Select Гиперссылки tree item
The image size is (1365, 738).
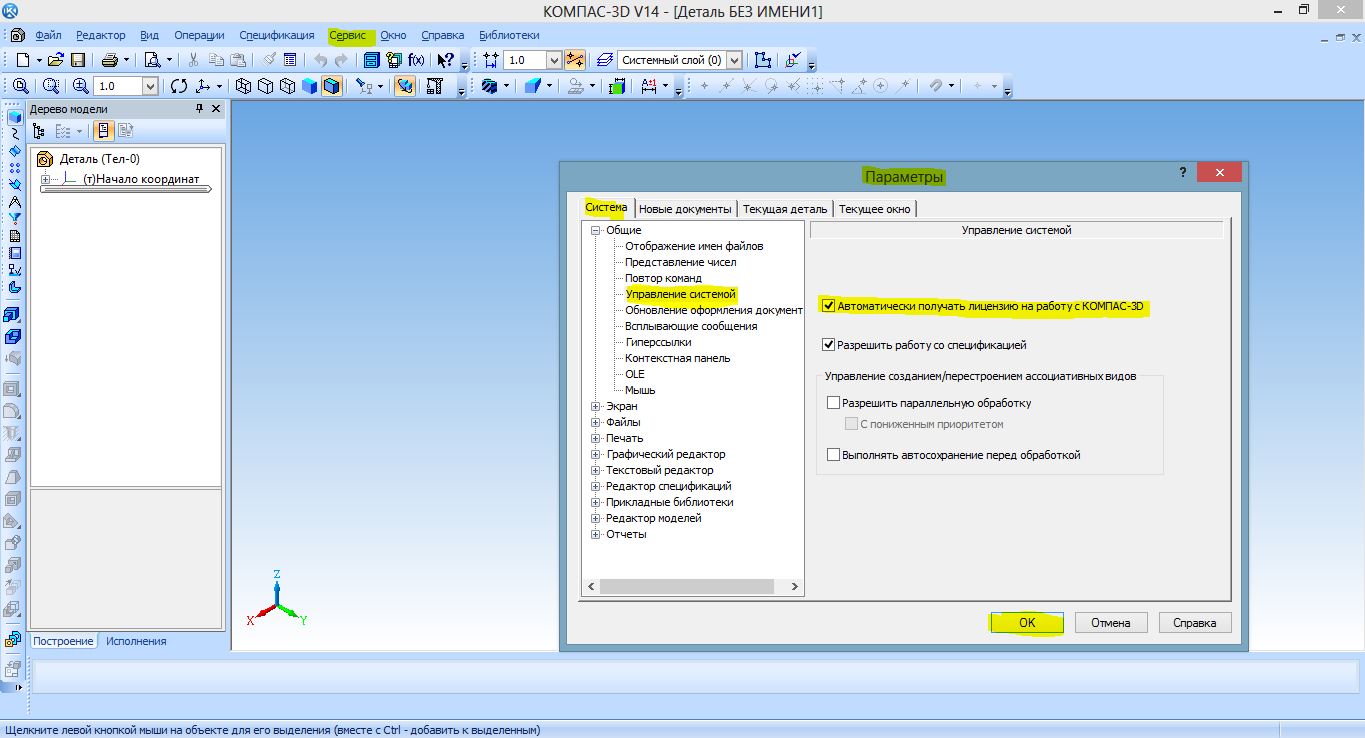[x=658, y=342]
